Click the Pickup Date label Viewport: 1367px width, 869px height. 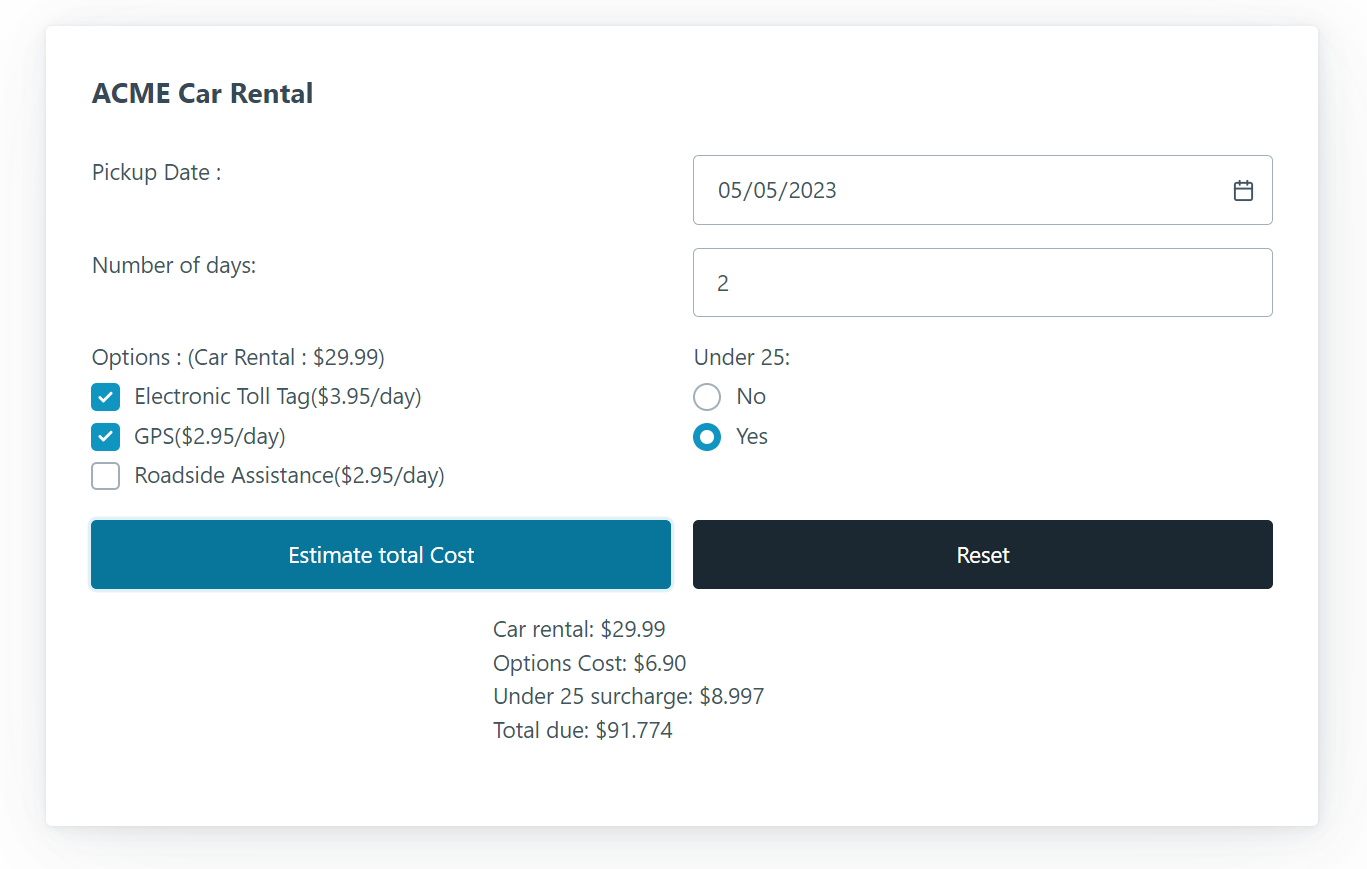click(x=155, y=172)
